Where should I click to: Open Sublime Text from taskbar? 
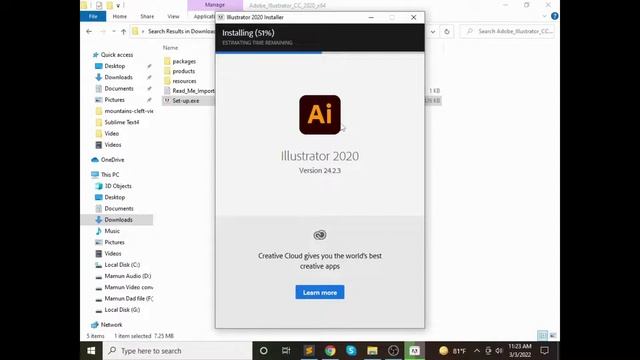(x=309, y=351)
